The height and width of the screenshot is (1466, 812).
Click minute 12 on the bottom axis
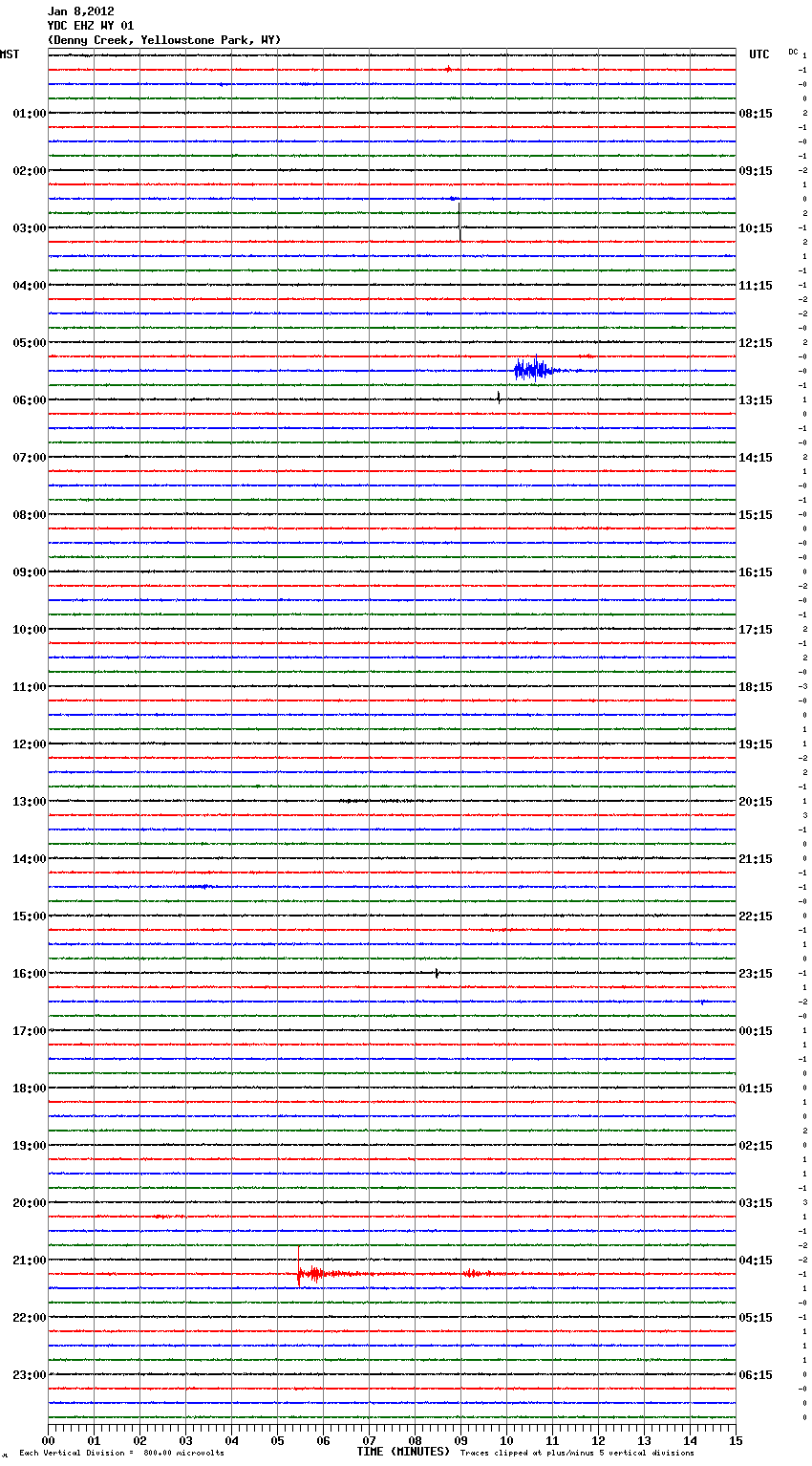(x=599, y=1440)
